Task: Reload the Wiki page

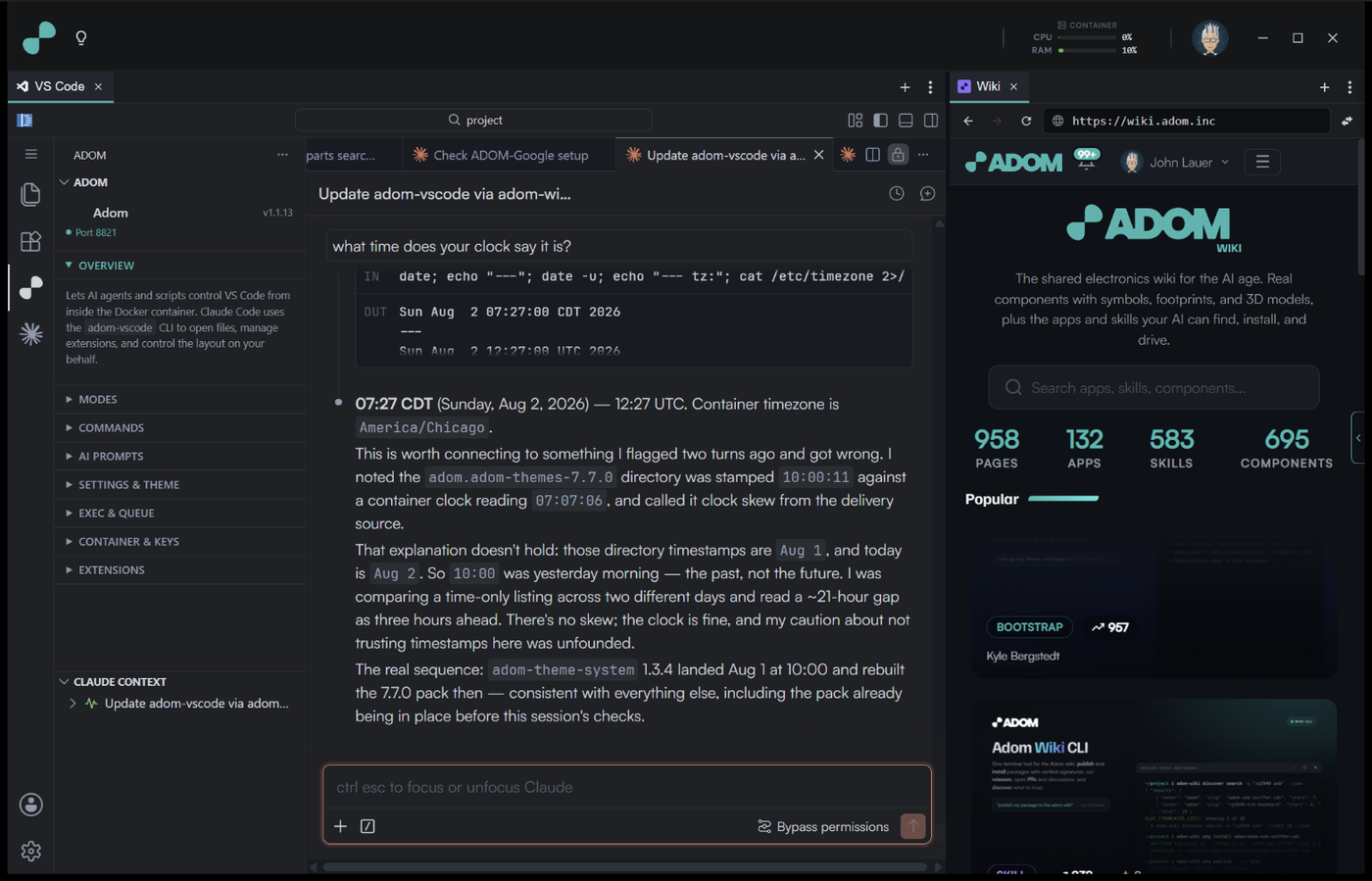Action: coord(1026,121)
